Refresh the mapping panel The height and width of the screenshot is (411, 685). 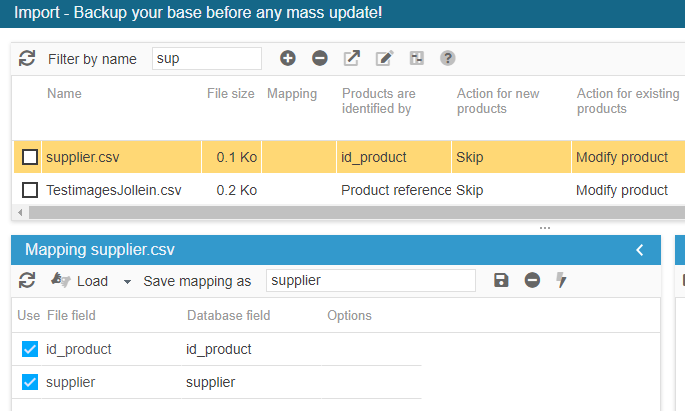tap(27, 281)
